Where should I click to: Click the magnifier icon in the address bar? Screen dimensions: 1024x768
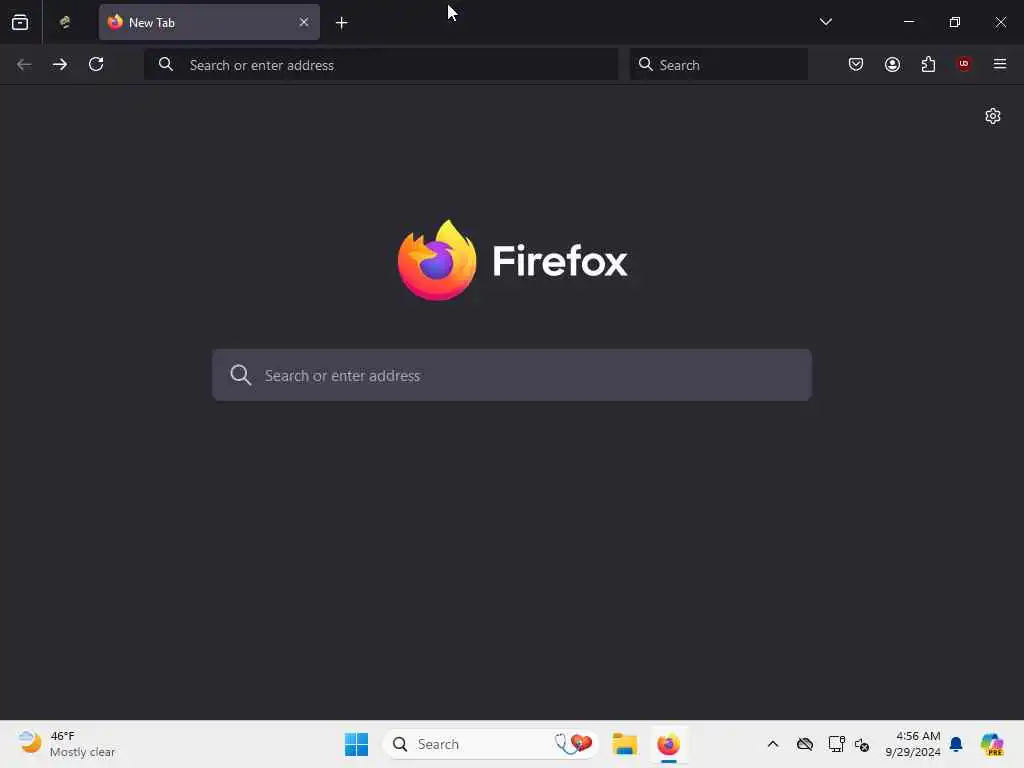(x=166, y=64)
